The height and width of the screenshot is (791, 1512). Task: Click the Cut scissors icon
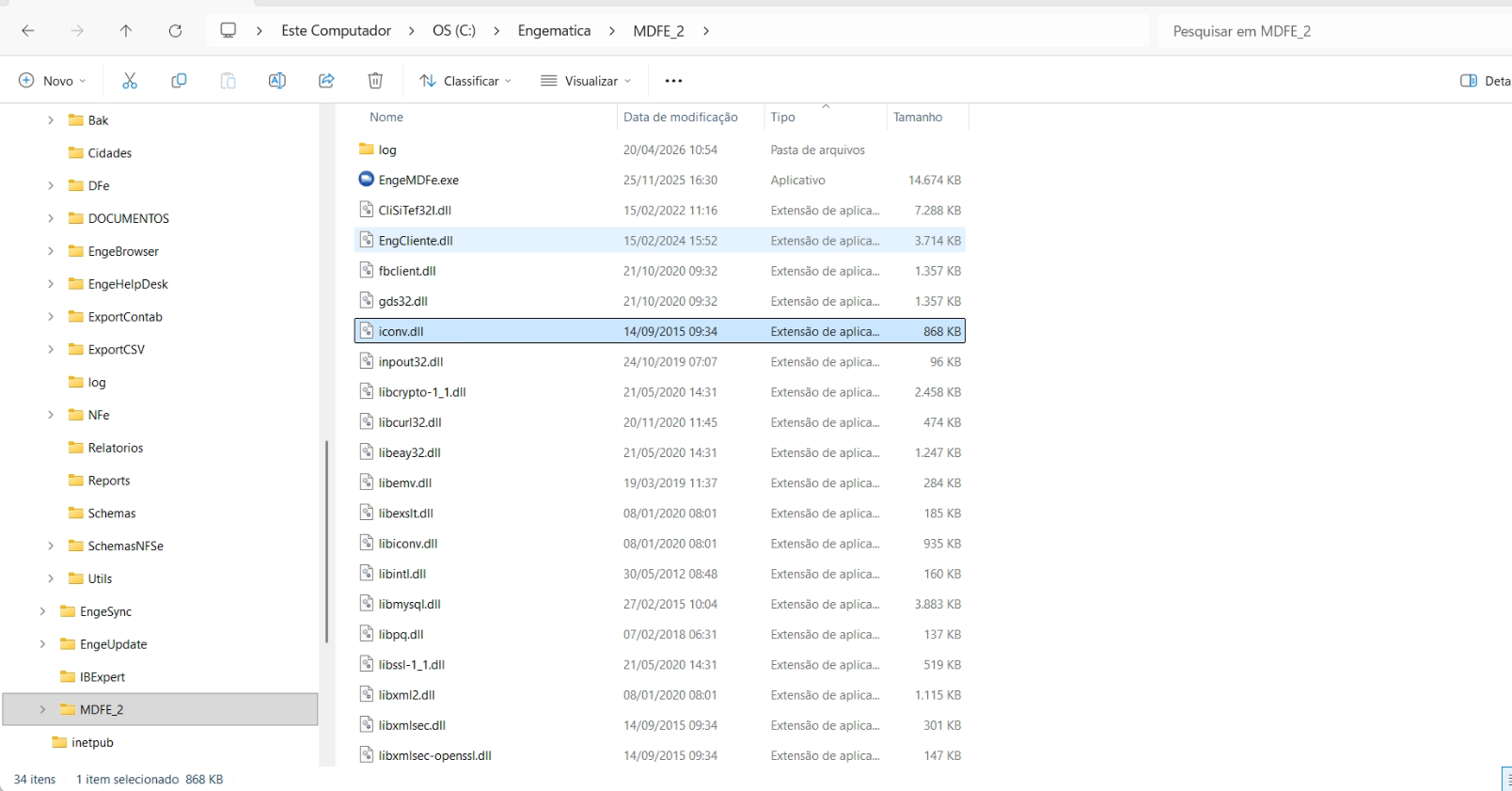pos(130,81)
